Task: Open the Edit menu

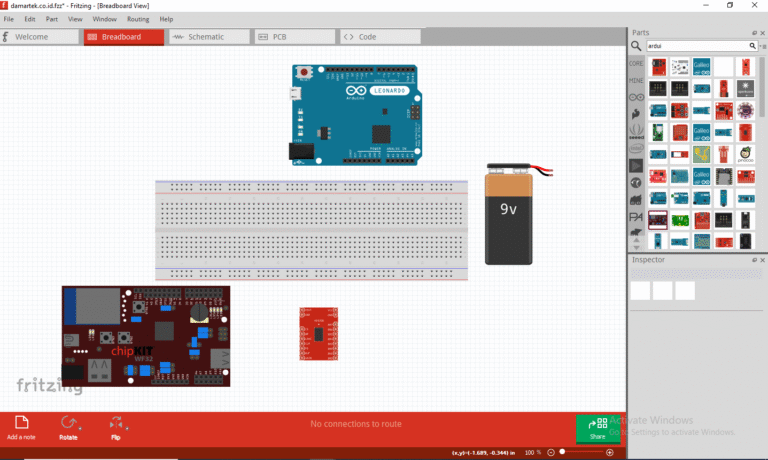Action: click(30, 19)
